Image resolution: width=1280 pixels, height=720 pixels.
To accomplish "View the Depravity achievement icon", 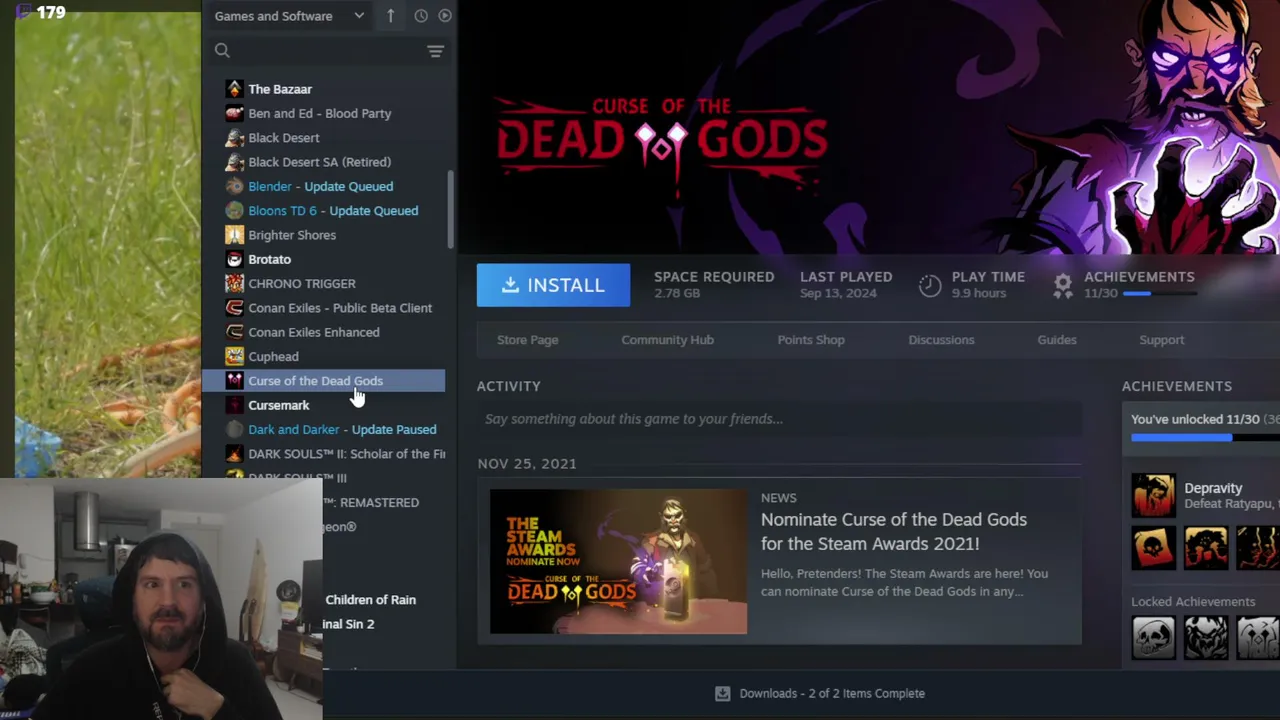I will point(1153,496).
